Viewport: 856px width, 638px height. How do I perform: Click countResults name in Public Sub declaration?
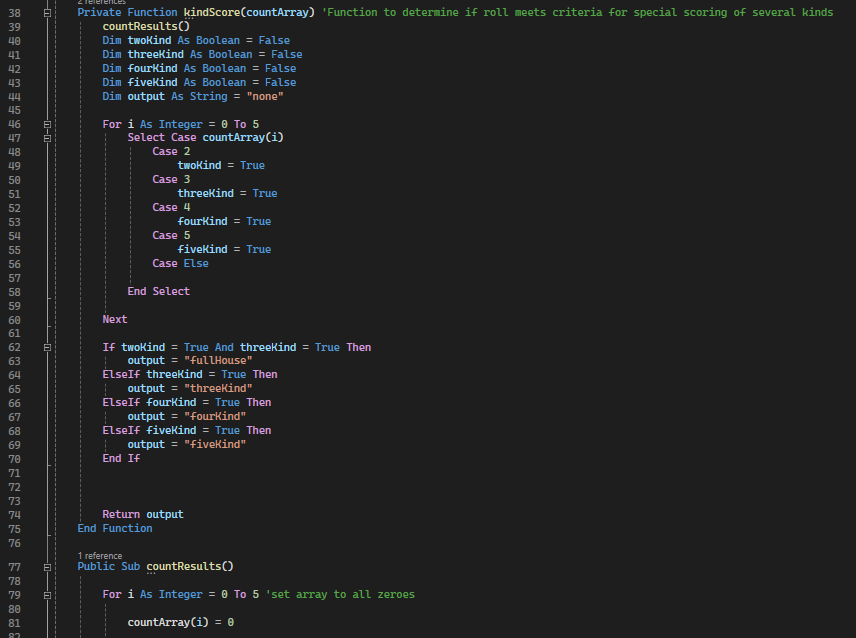coord(183,566)
